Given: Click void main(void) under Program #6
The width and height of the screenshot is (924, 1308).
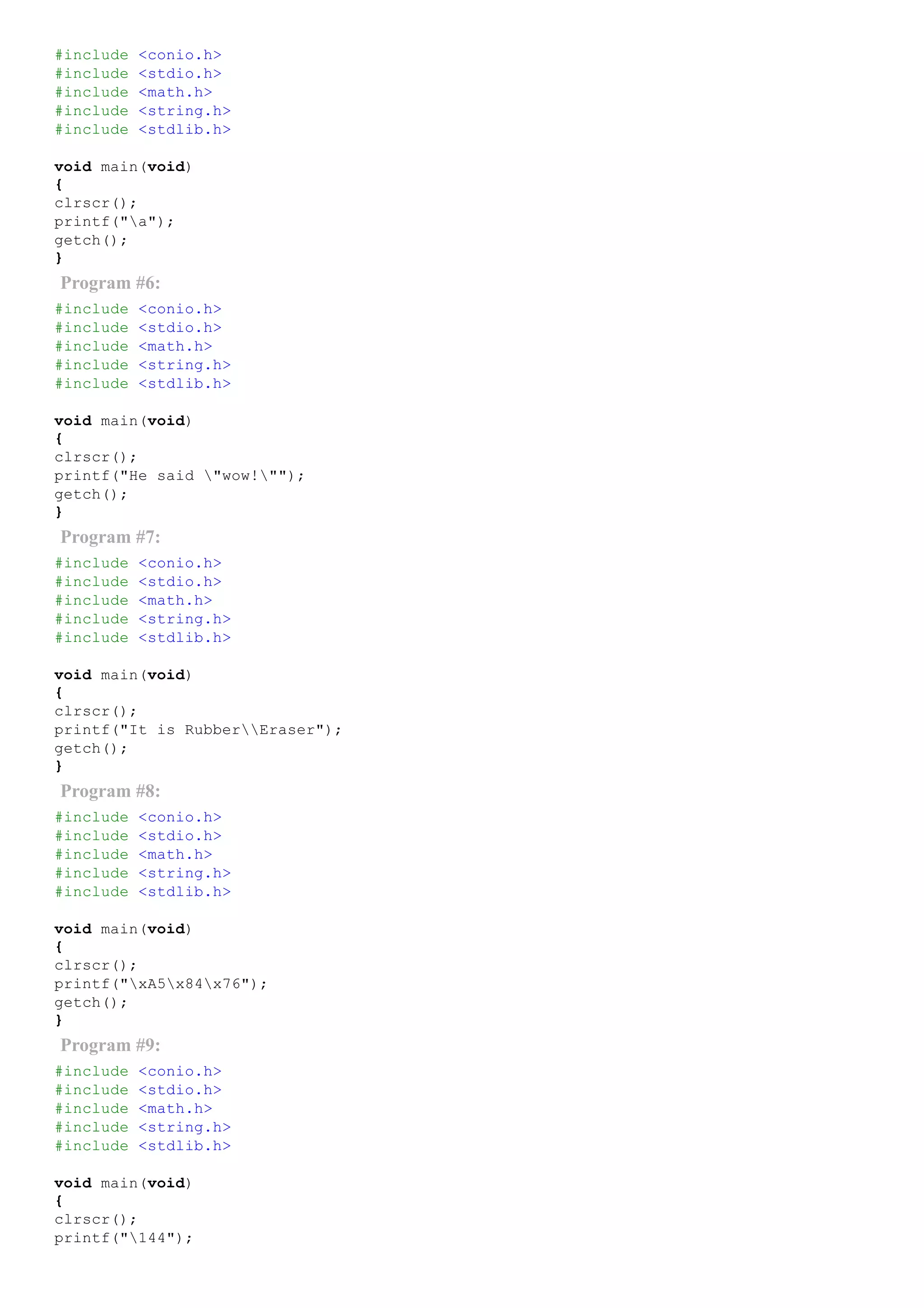Looking at the screenshot, I should 123,421.
